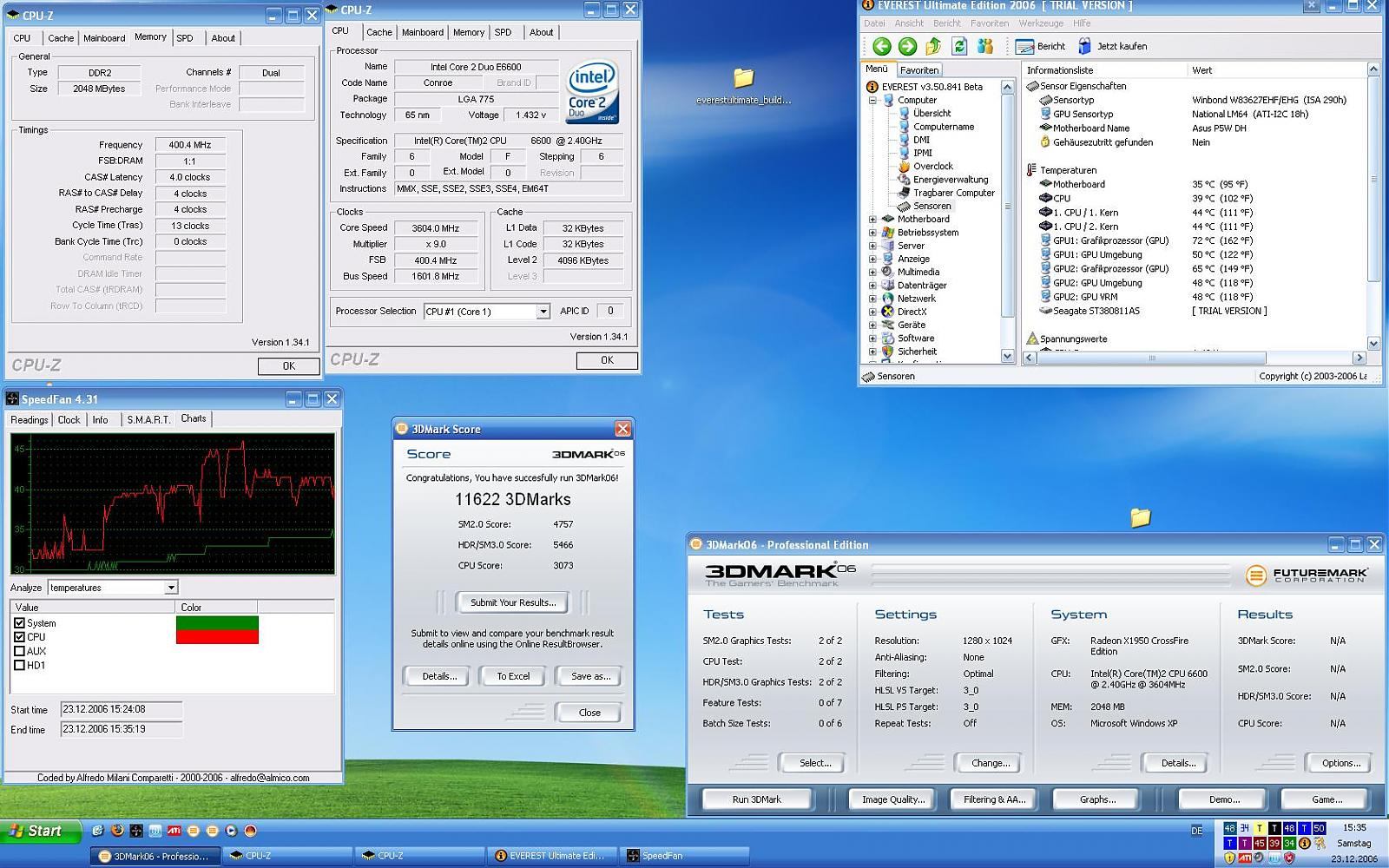
Task: Uncheck System in SpeedFan chart list
Action: [19, 623]
